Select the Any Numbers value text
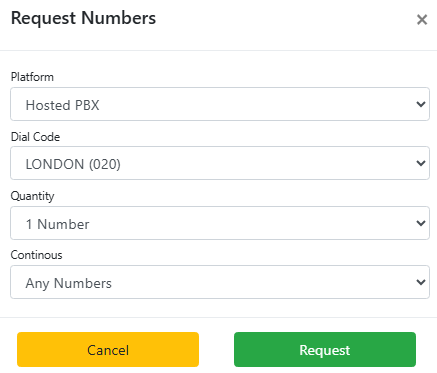 point(69,284)
